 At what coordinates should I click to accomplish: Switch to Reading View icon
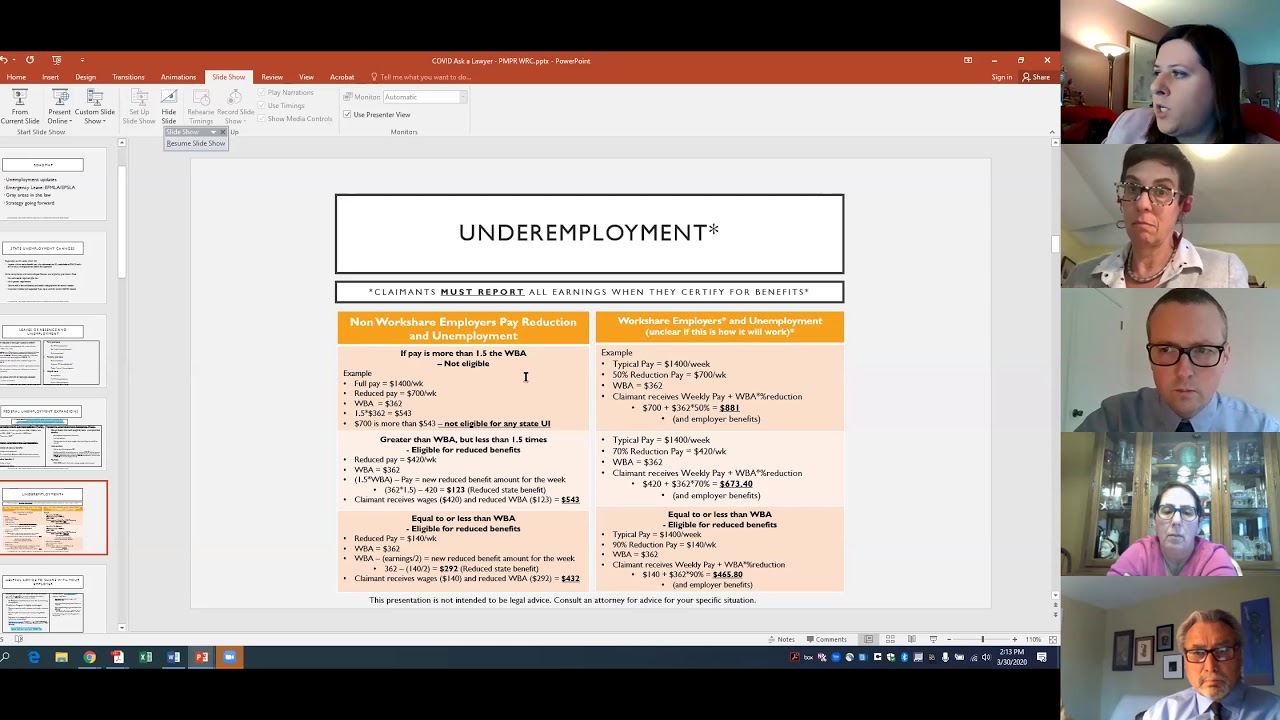(911, 639)
